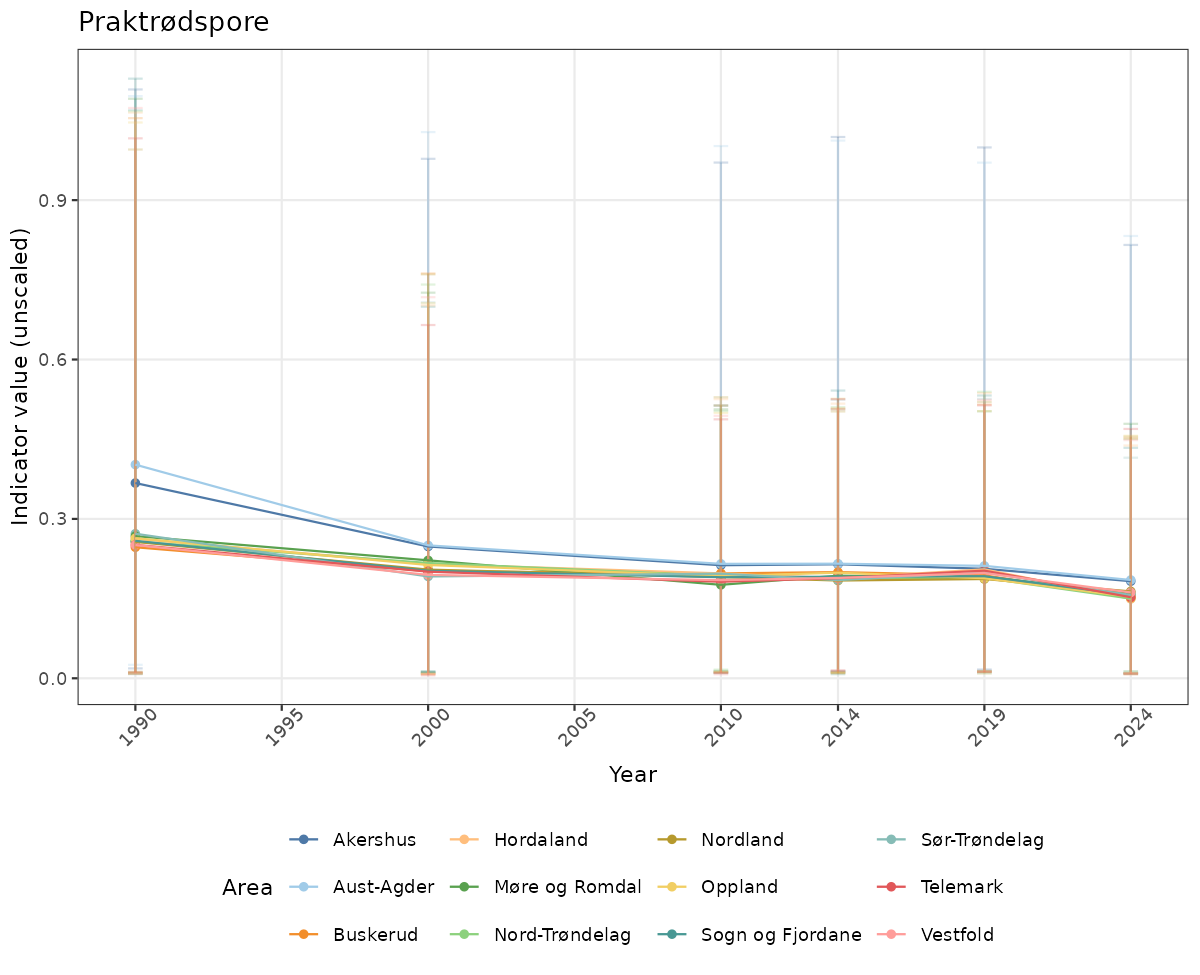
Task: Pick the Nord-Trøndelag legend swatch
Action: point(465,935)
